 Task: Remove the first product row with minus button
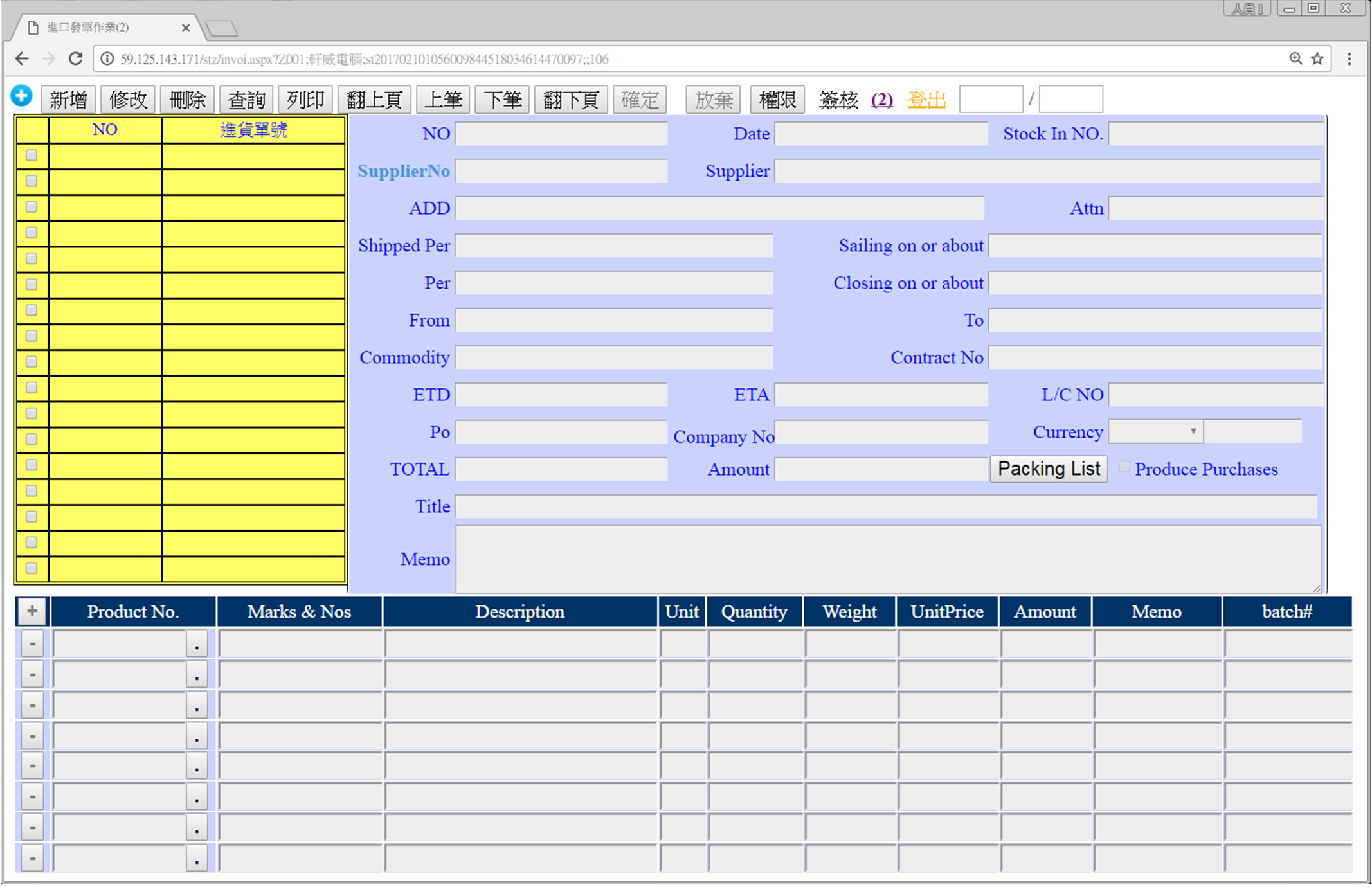pos(32,643)
